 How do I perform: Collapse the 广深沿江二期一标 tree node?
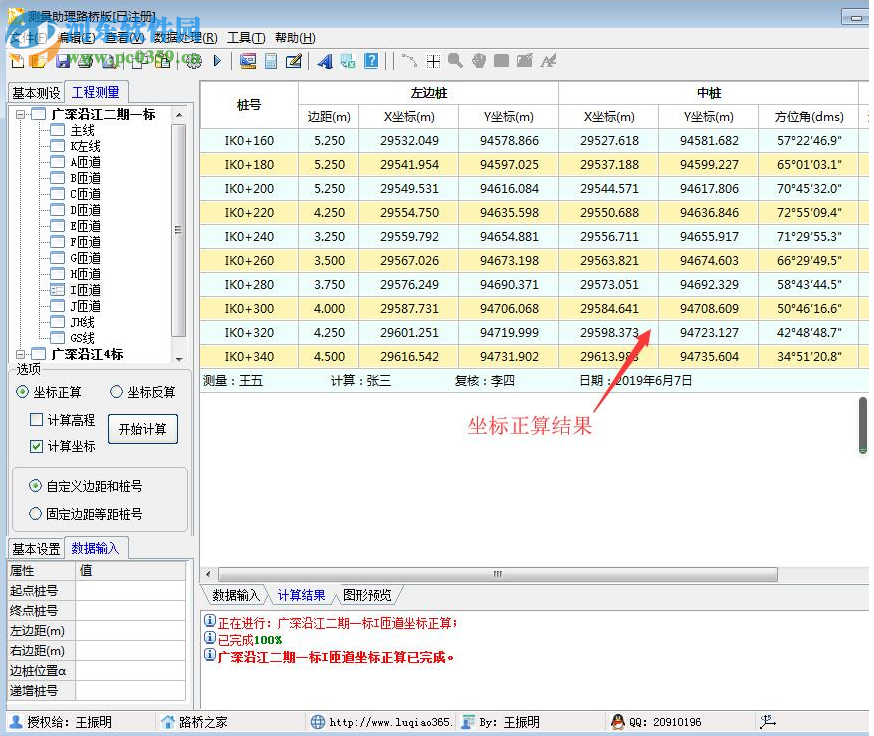pos(21,114)
